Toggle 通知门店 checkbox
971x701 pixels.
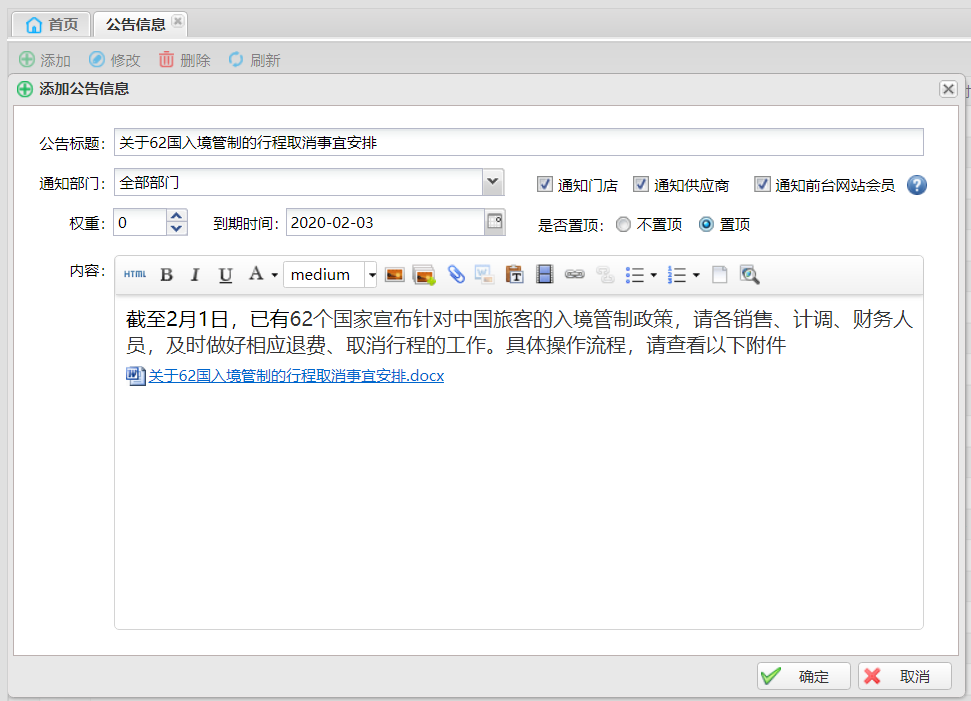pyautogui.click(x=545, y=184)
